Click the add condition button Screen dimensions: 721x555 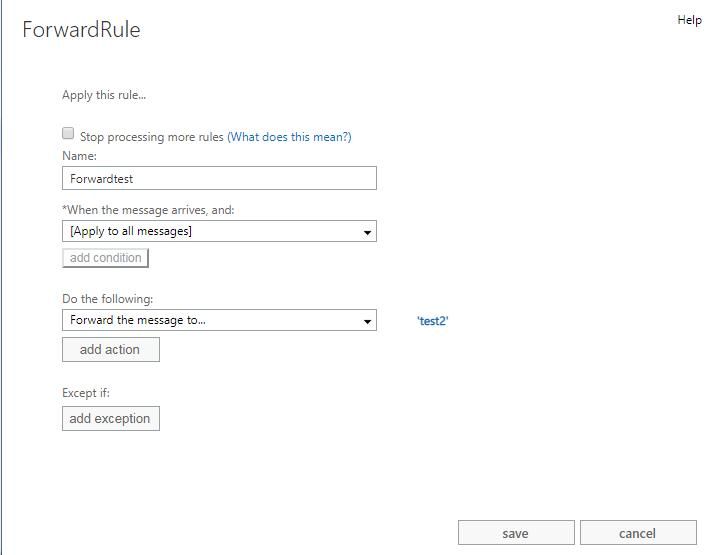tap(105, 258)
